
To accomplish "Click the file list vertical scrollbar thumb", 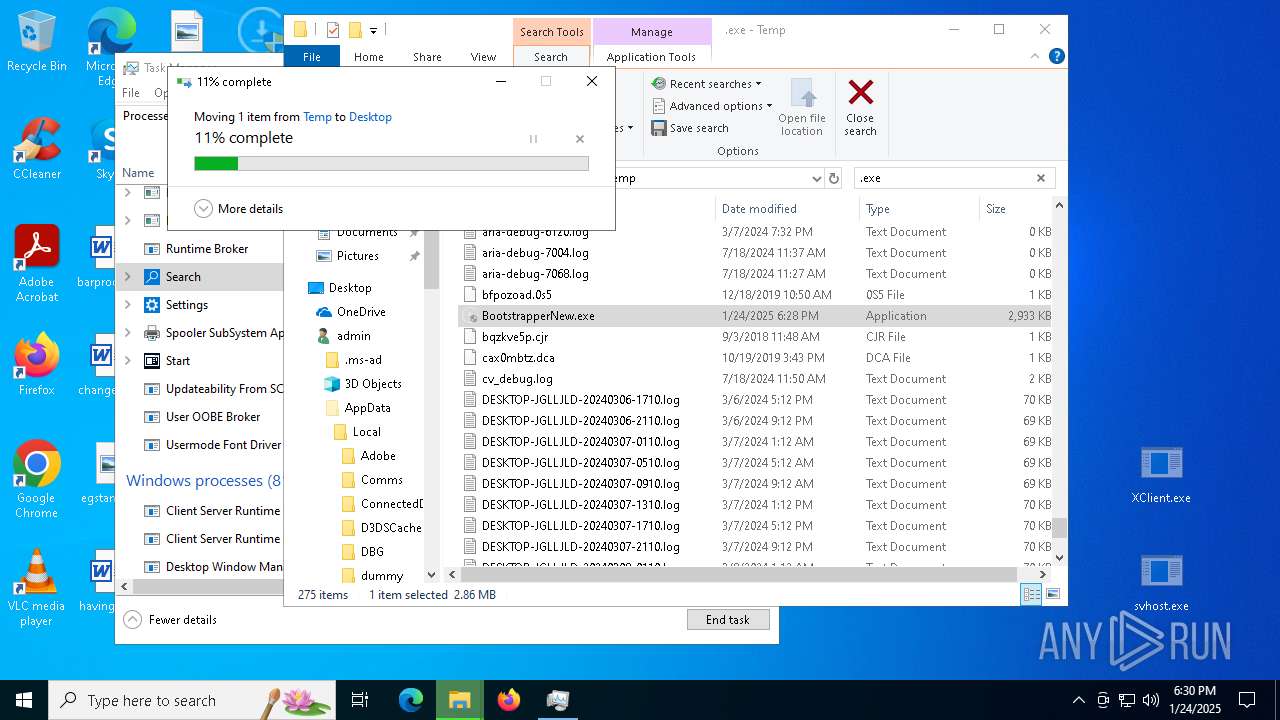I will click(1059, 527).
